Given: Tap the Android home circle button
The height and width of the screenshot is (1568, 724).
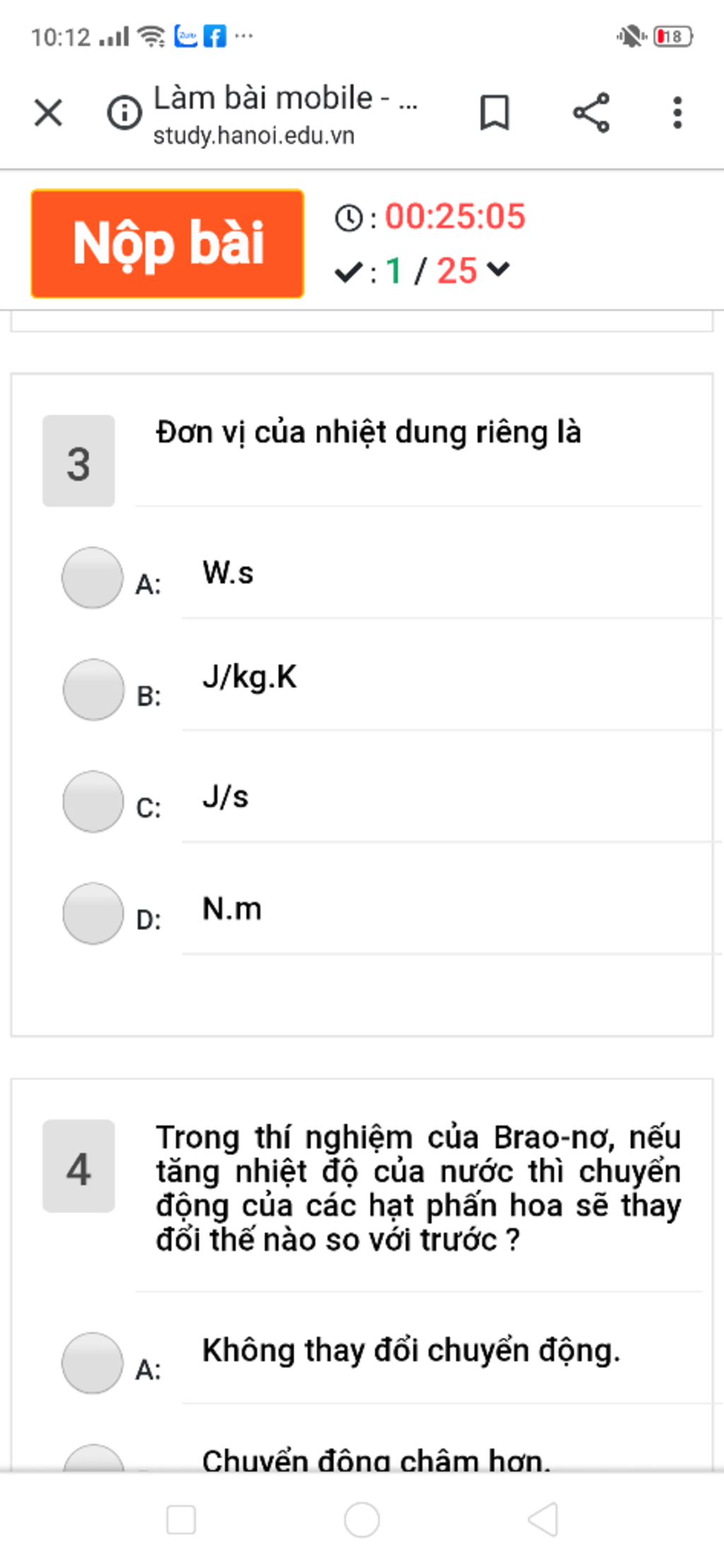Looking at the screenshot, I should [362, 1519].
